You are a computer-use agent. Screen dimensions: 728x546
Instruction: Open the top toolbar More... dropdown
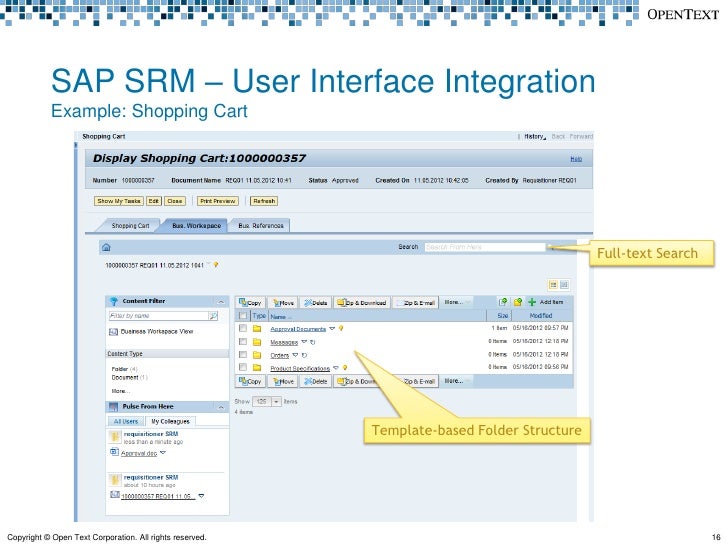tap(456, 302)
